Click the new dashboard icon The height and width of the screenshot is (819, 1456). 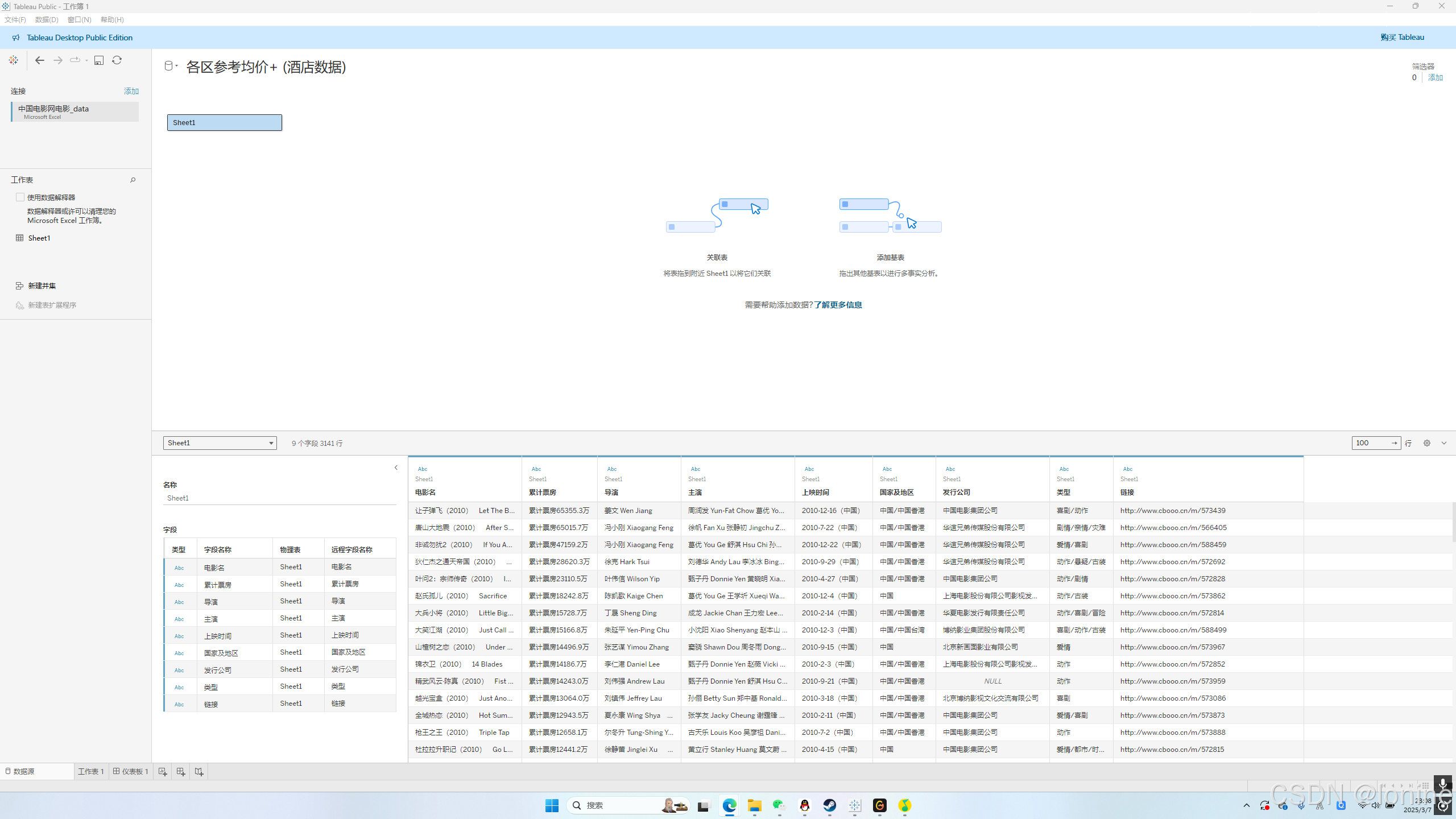(x=181, y=772)
